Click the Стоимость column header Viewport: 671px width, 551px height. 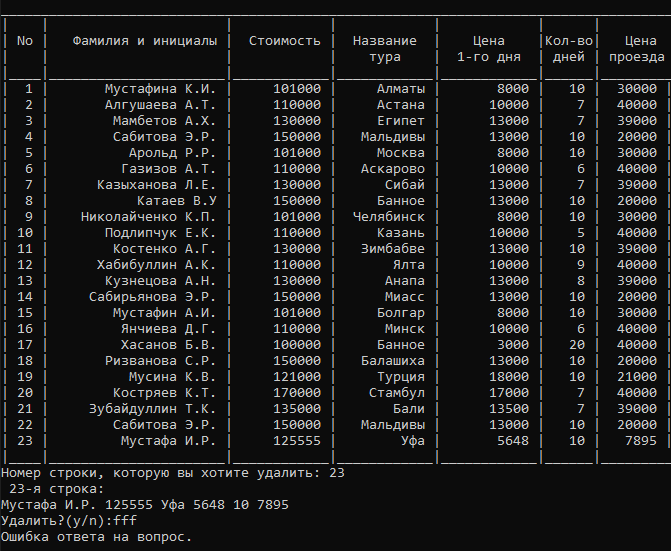pos(285,41)
